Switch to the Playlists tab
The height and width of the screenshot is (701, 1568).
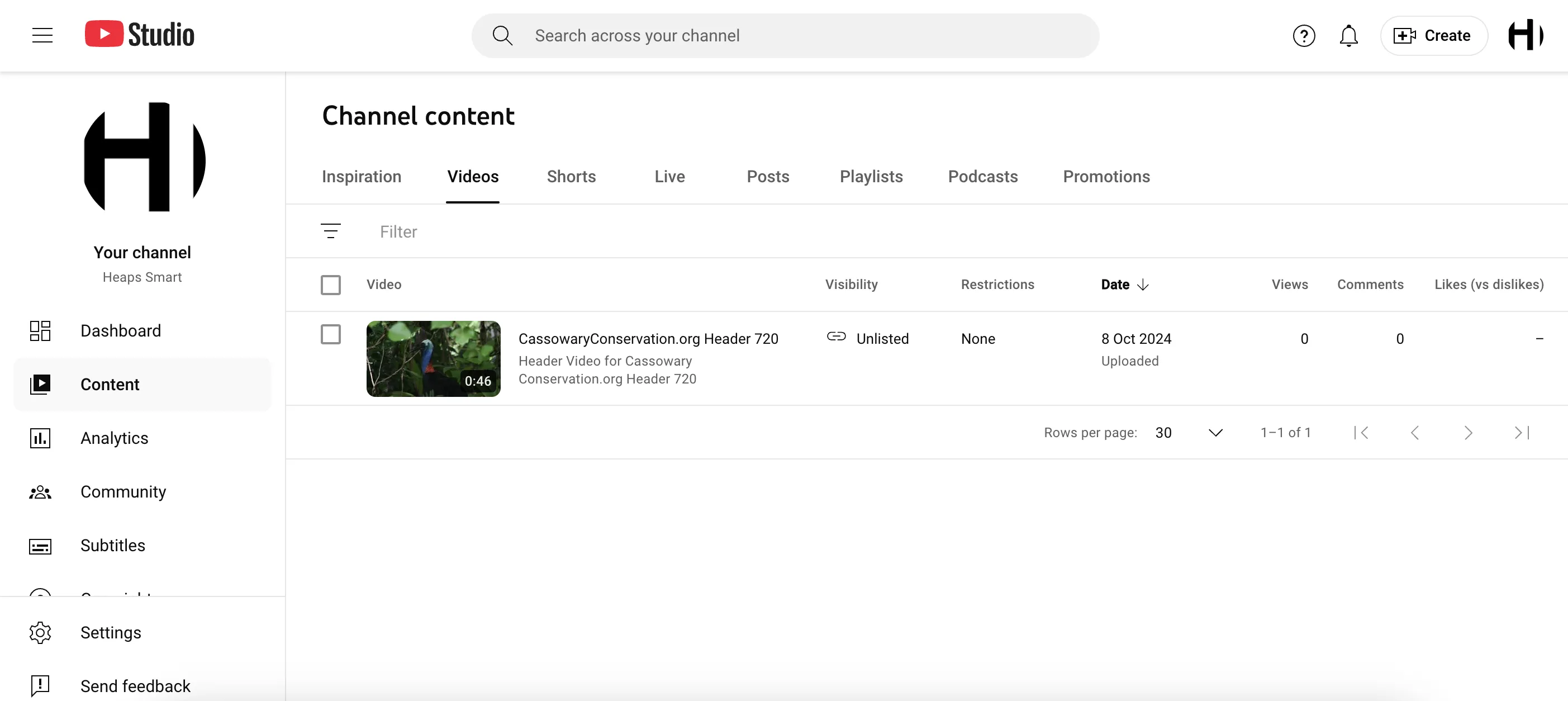tap(871, 177)
